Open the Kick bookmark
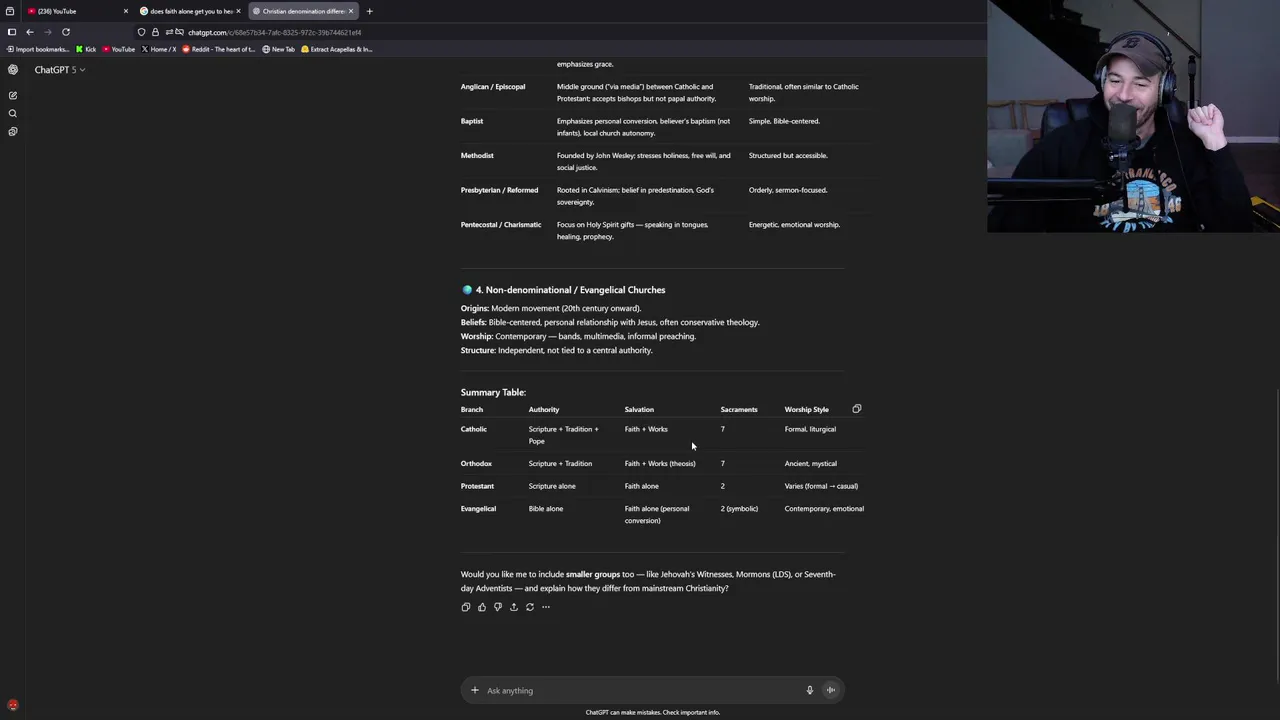This screenshot has height=720, width=1280. tap(87, 49)
